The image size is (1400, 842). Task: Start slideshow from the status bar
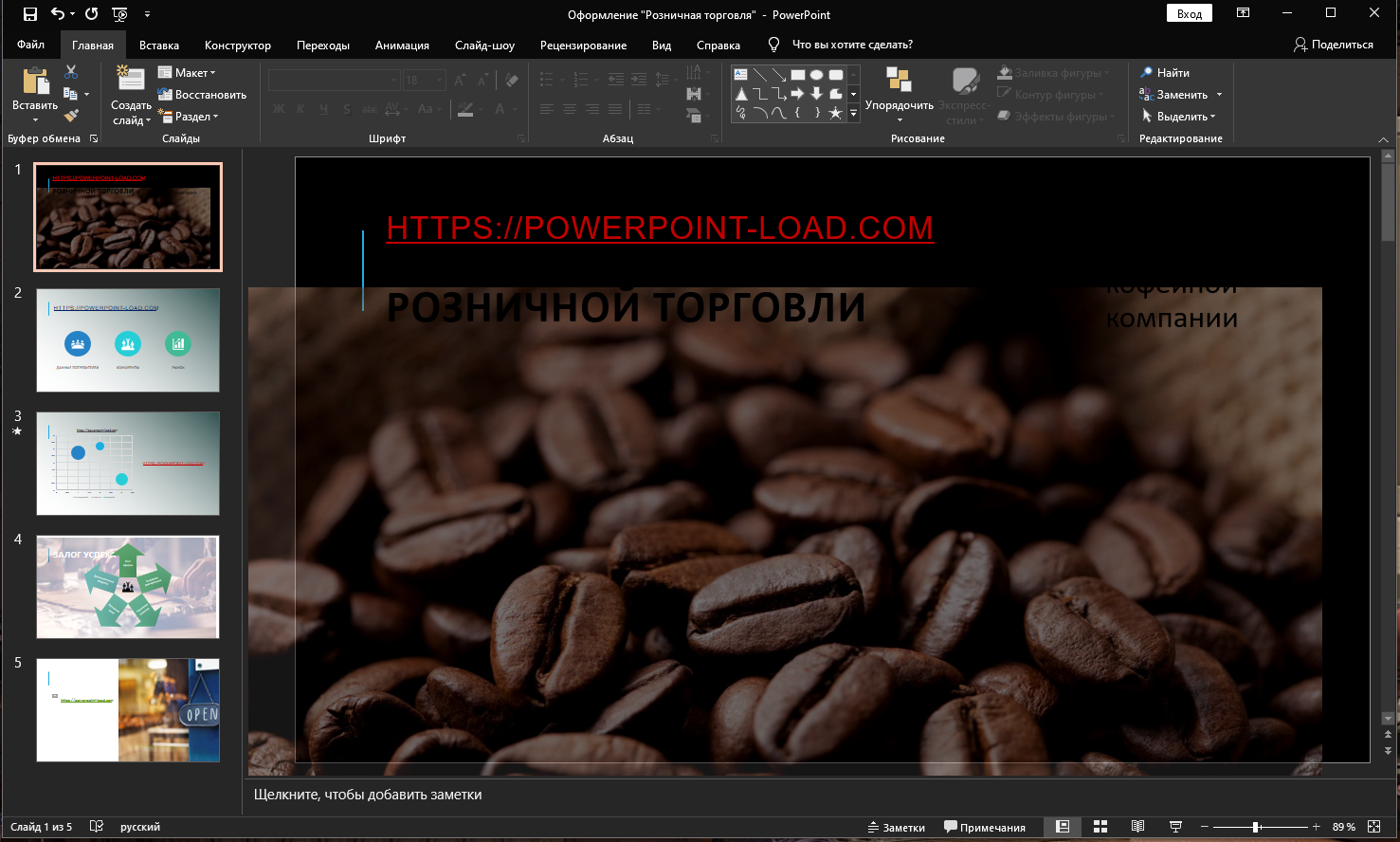(1175, 826)
